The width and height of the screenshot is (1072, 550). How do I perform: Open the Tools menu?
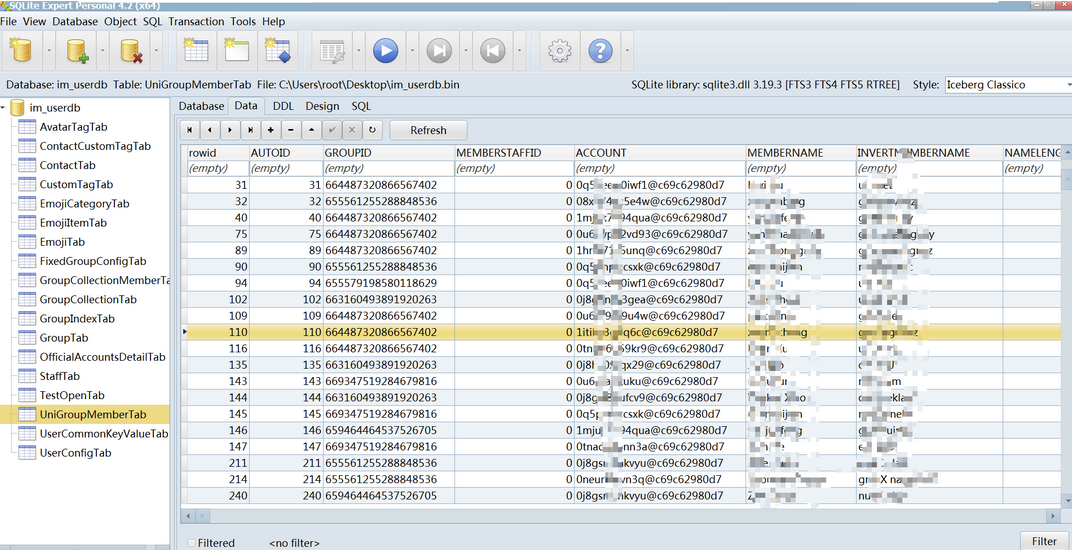click(x=243, y=22)
